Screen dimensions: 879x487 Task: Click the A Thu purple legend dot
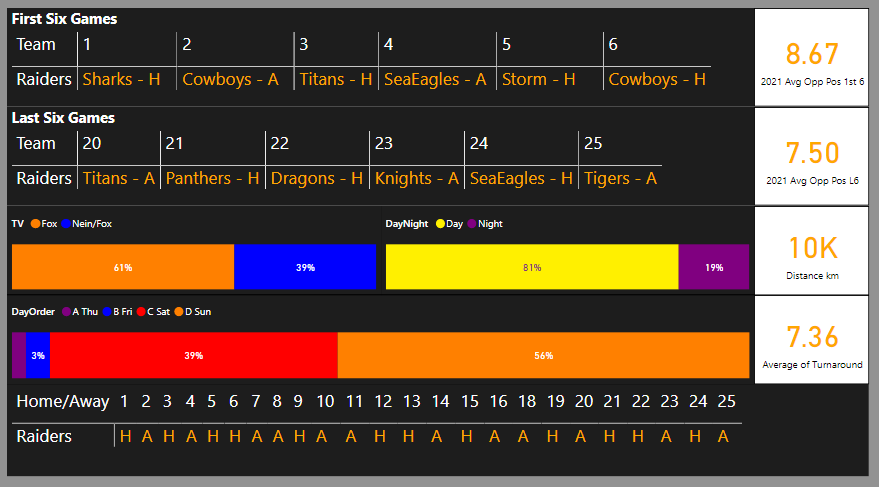point(66,312)
